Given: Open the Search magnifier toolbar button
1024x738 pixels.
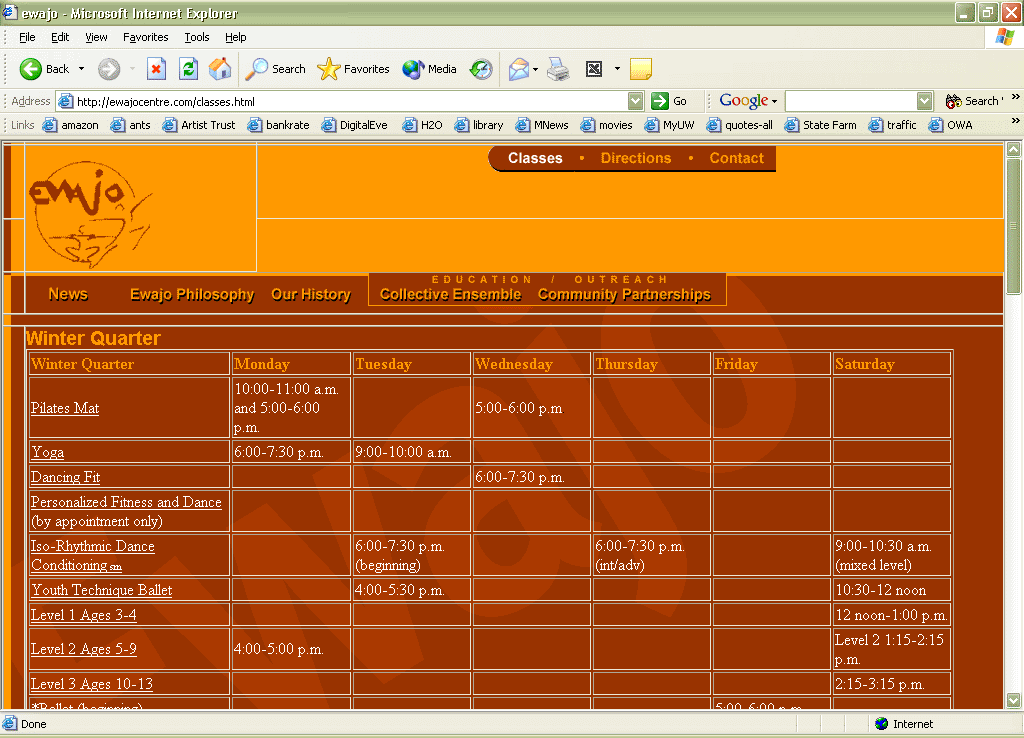Looking at the screenshot, I should tap(275, 69).
